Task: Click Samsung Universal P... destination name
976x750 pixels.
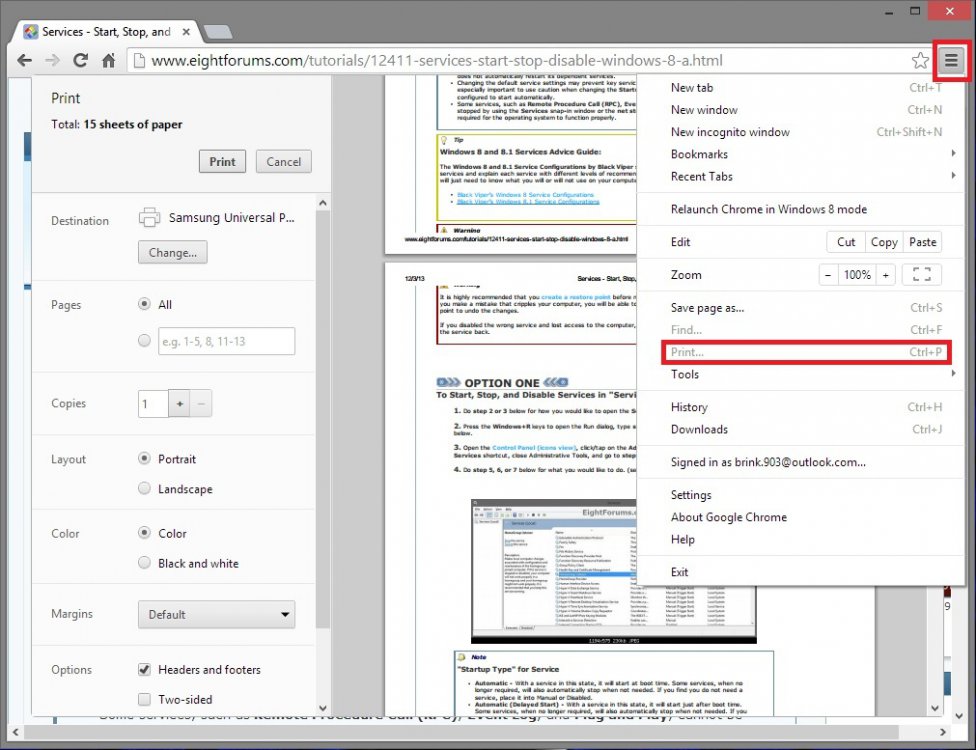Action: click(232, 217)
